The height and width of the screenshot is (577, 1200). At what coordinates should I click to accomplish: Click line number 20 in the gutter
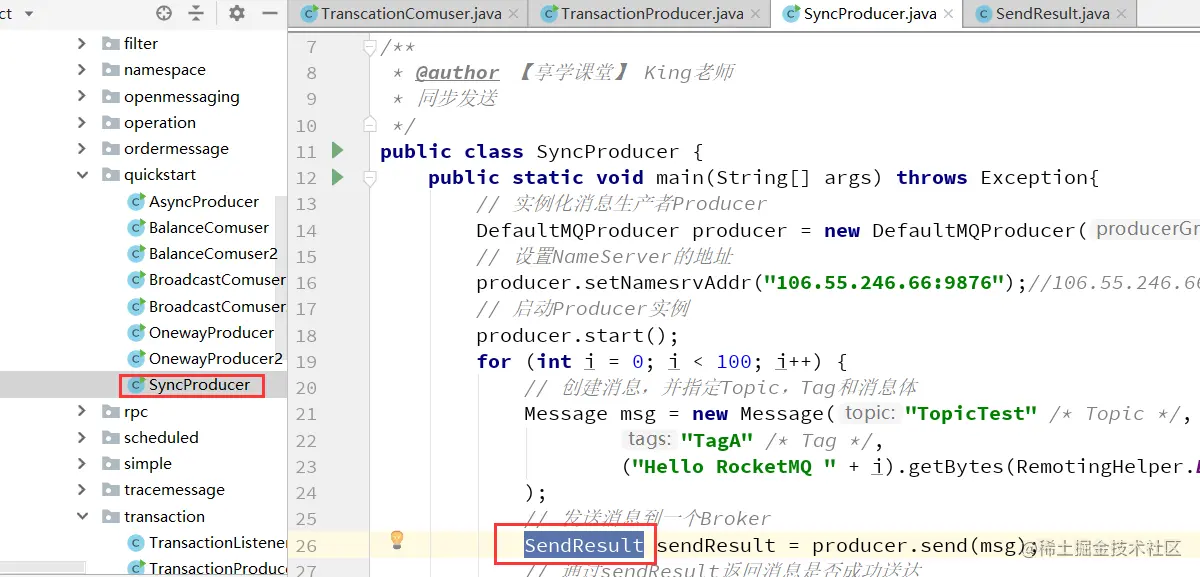pos(306,388)
